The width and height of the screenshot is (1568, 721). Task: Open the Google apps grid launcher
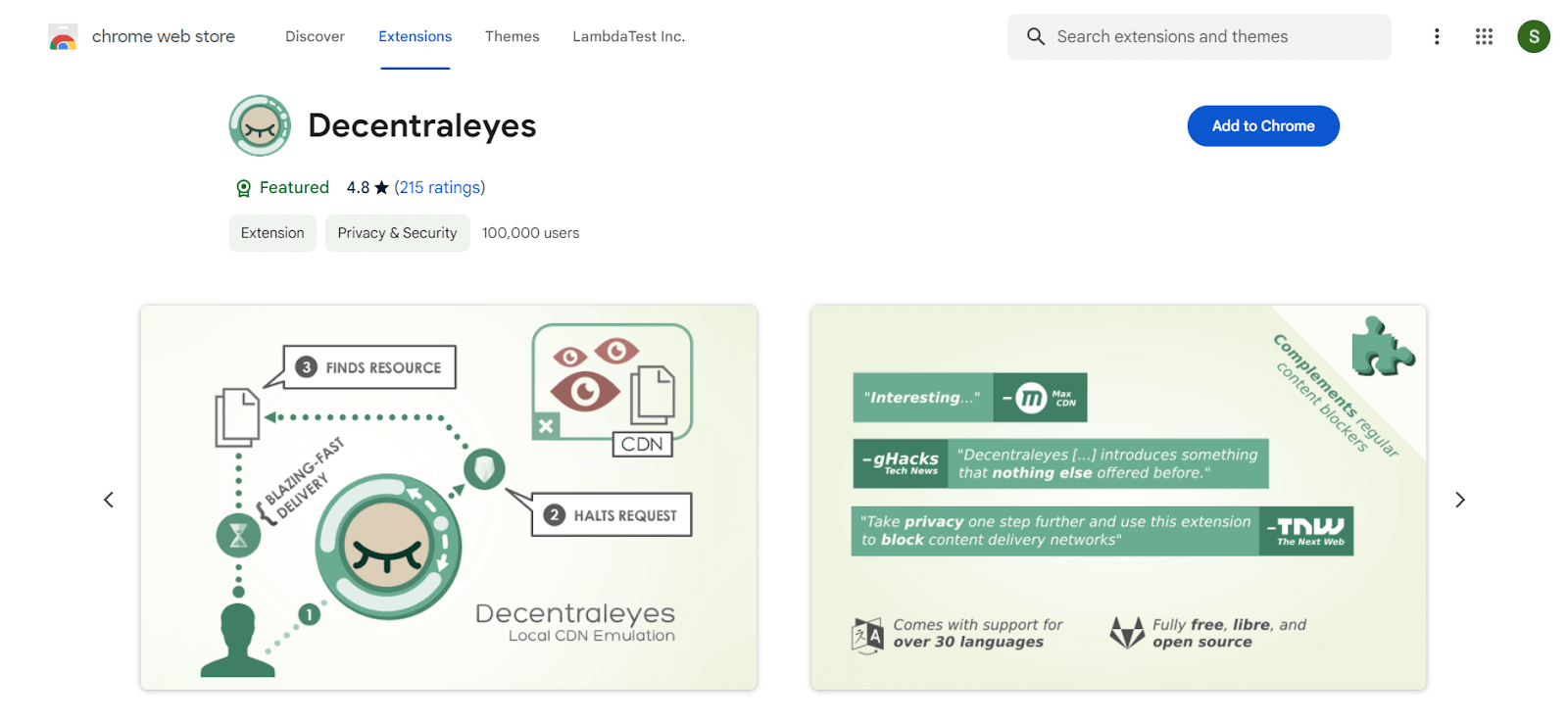(1484, 36)
